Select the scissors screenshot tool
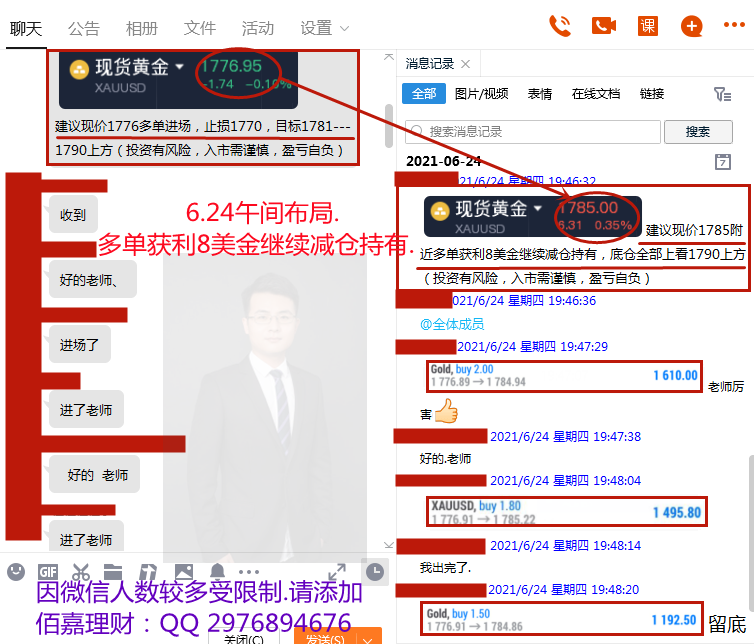The image size is (754, 644). coord(80,572)
